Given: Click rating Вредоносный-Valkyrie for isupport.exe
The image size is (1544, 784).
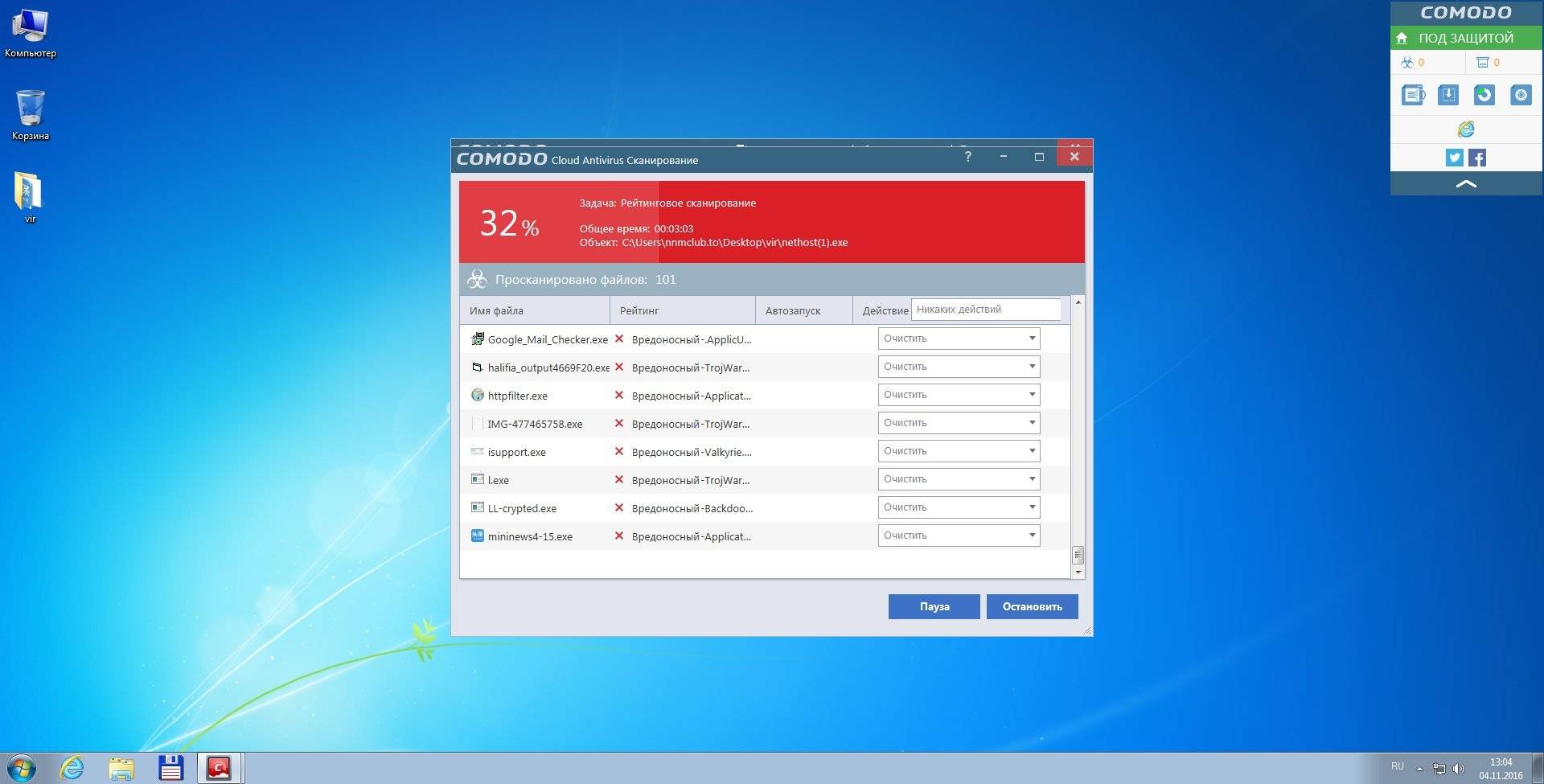Looking at the screenshot, I should click(692, 452).
